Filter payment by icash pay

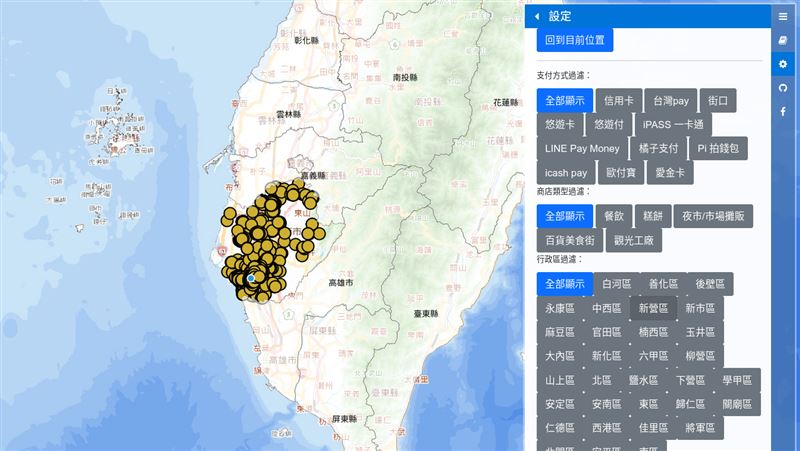click(x=566, y=172)
